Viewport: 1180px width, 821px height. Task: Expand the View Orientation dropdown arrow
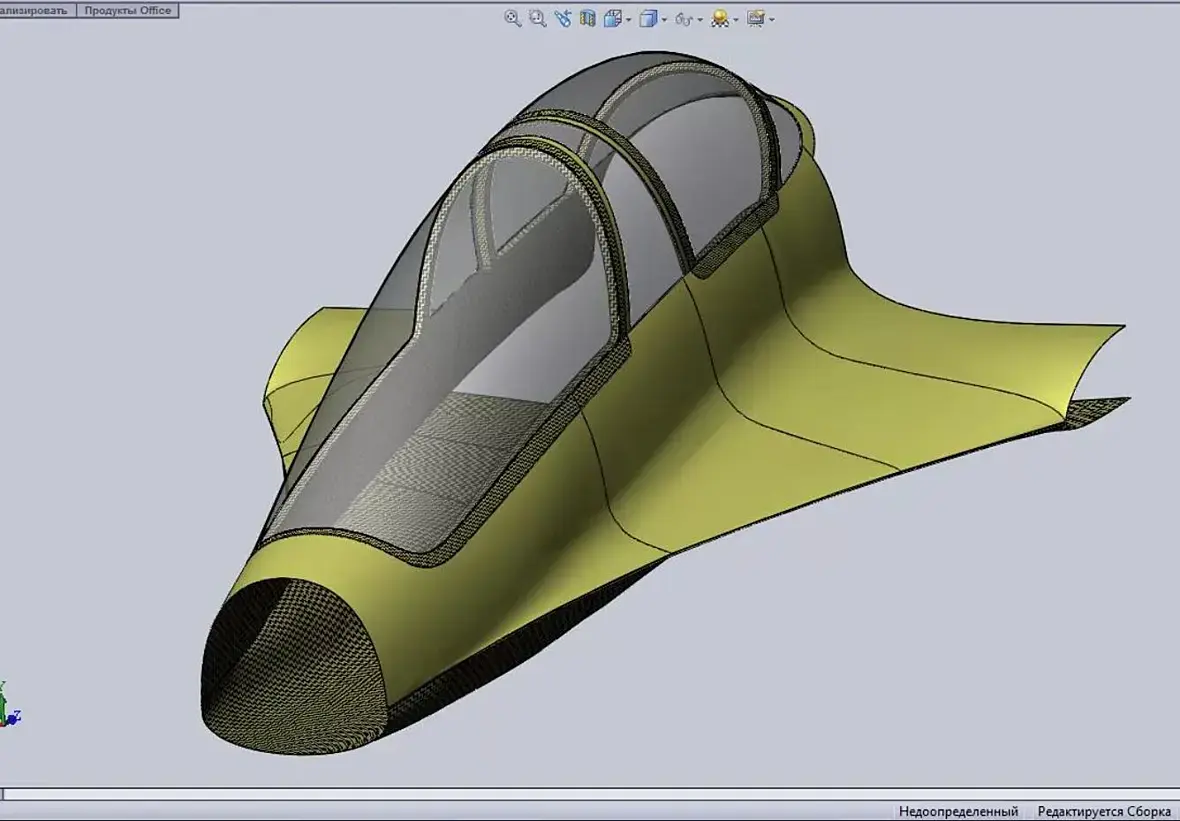(628, 20)
